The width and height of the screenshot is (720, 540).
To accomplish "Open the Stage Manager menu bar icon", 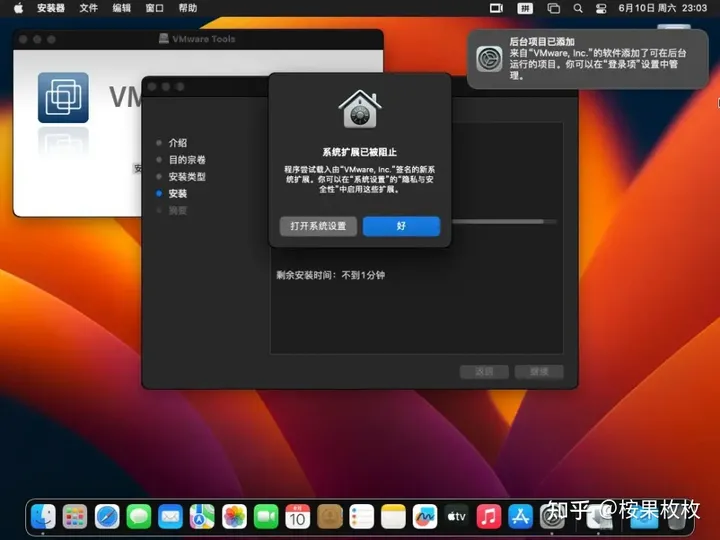I will click(x=553, y=8).
